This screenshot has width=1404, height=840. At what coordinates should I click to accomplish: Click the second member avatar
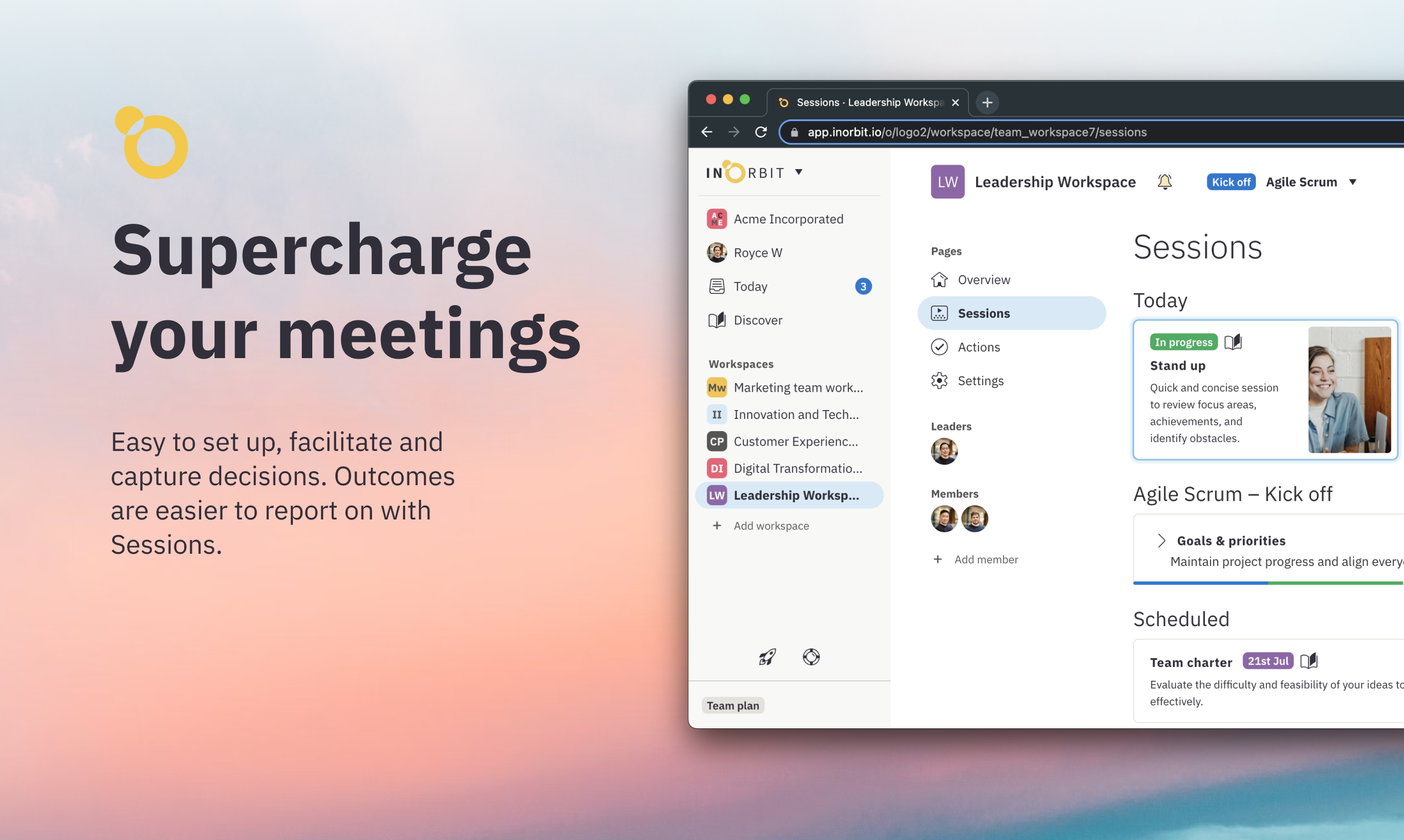[975, 518]
